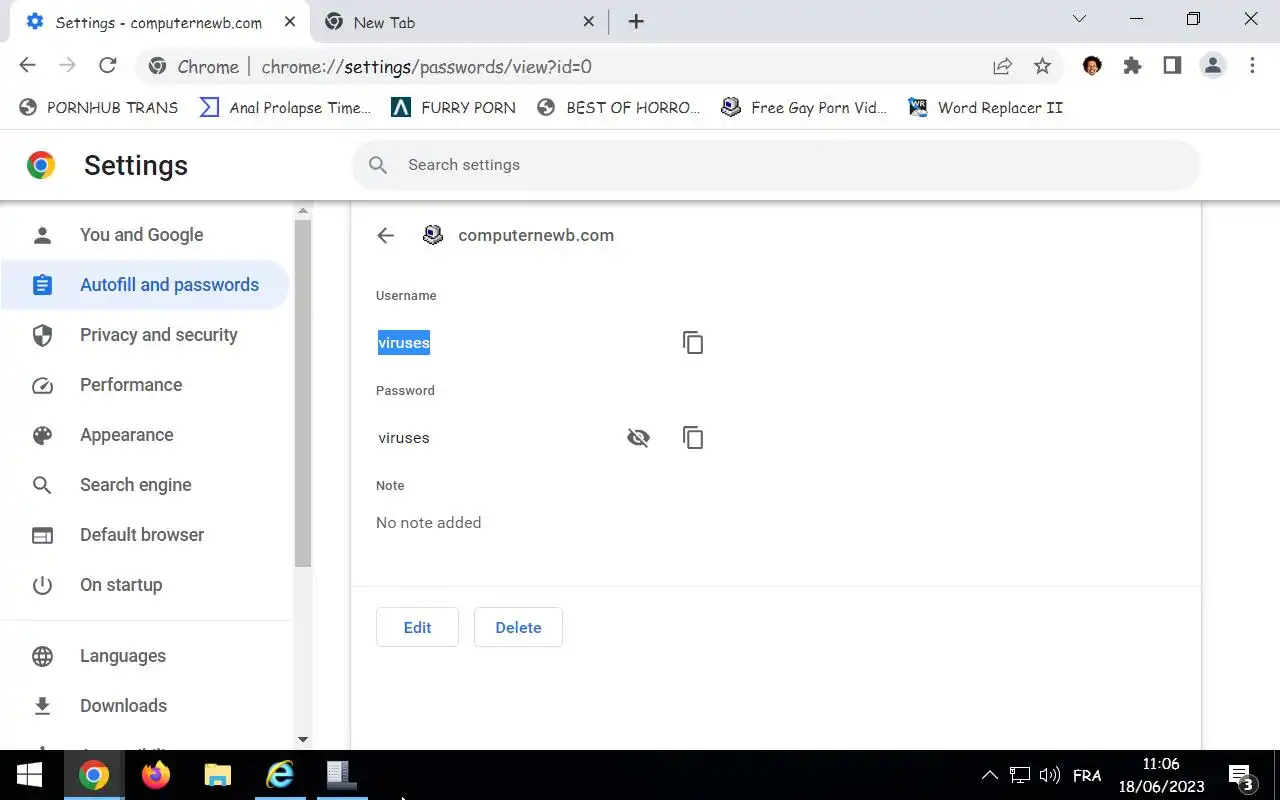Click the No note added text
Screen dimensions: 1280x800
(x=428, y=523)
